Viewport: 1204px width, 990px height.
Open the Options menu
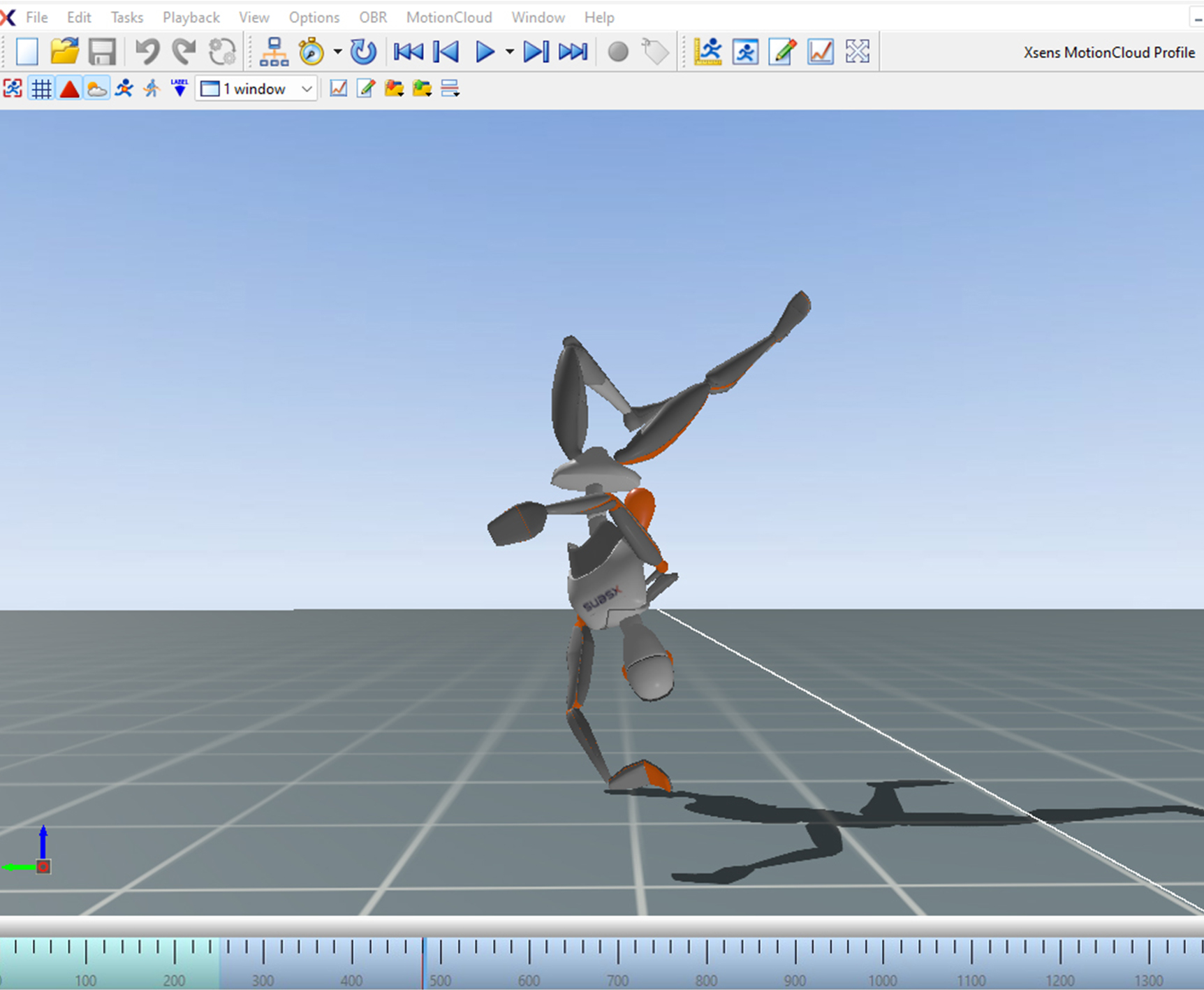point(314,17)
